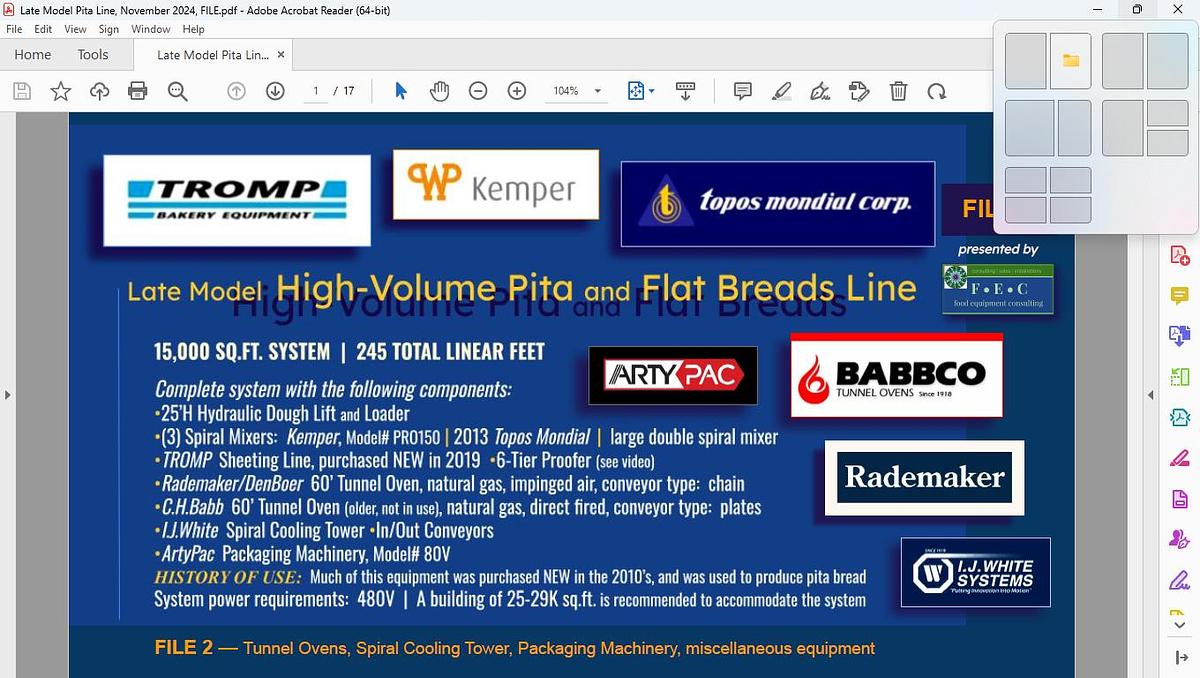This screenshot has width=1200, height=678.
Task: Open Create PDF tool in right sidebar
Action: (x=1180, y=254)
